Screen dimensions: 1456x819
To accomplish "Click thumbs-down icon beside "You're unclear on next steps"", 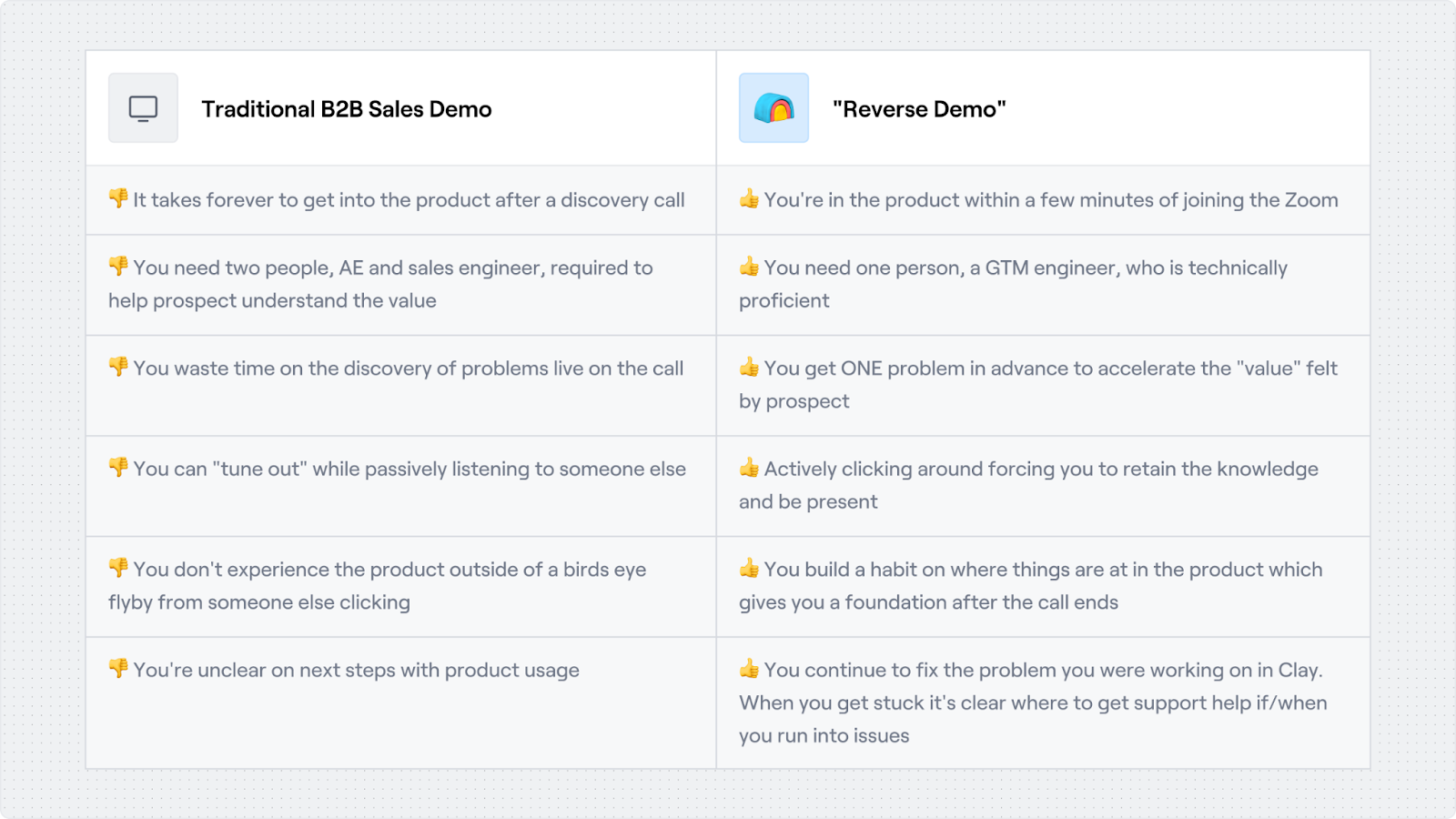I will (x=118, y=669).
